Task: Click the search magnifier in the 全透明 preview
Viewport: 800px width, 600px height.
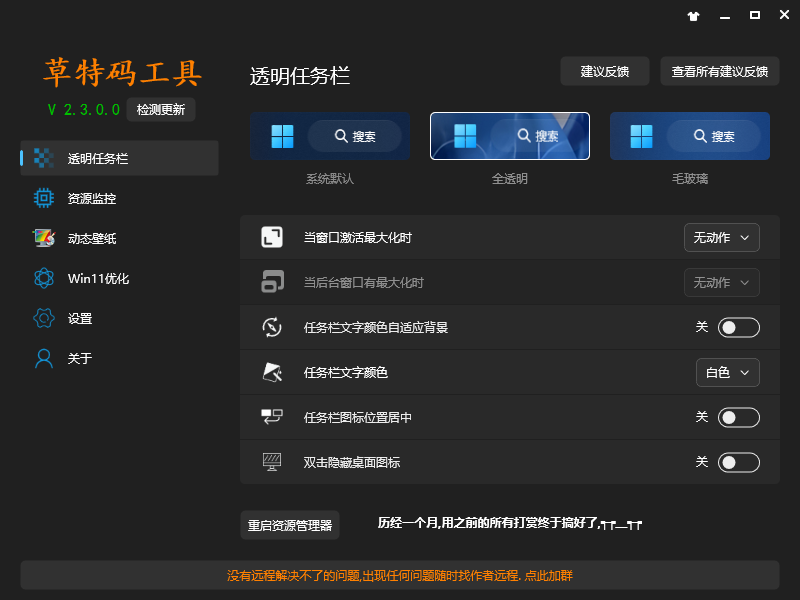Action: (x=524, y=135)
